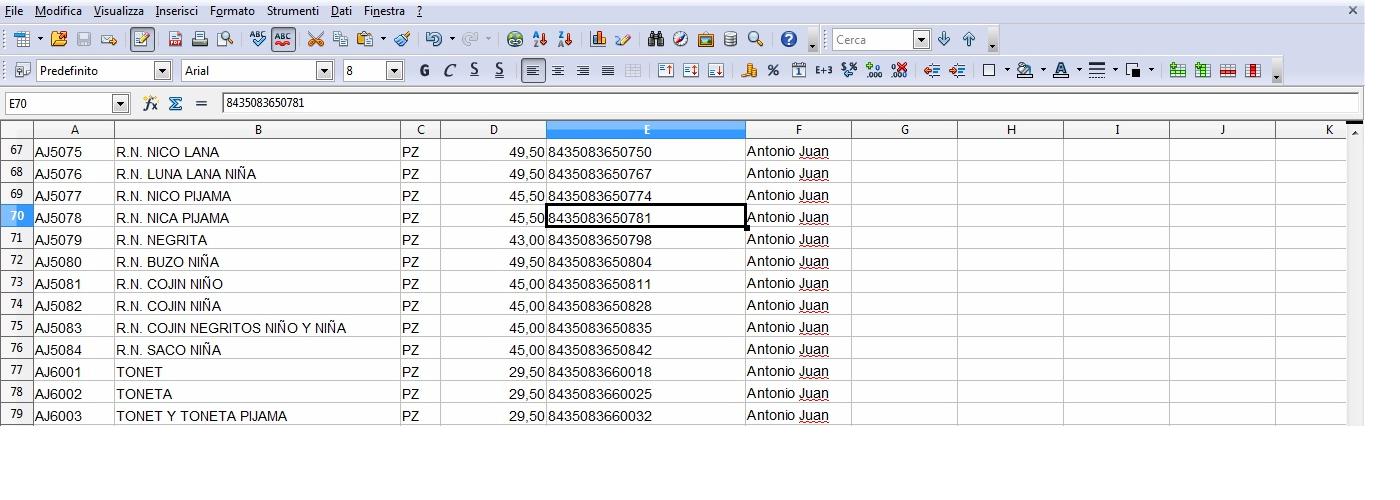Click the Copy icon
Screen dimensions: 1400x500
coord(340,39)
